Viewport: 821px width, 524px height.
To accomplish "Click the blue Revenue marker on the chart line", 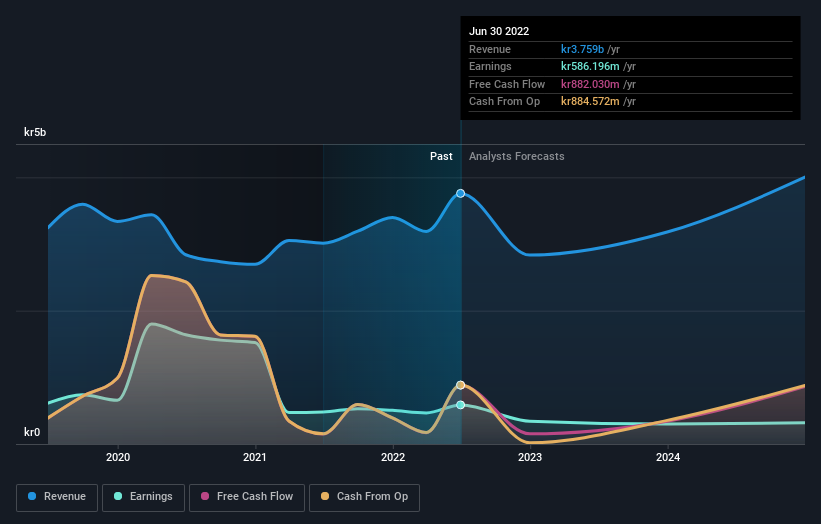I will point(460,194).
